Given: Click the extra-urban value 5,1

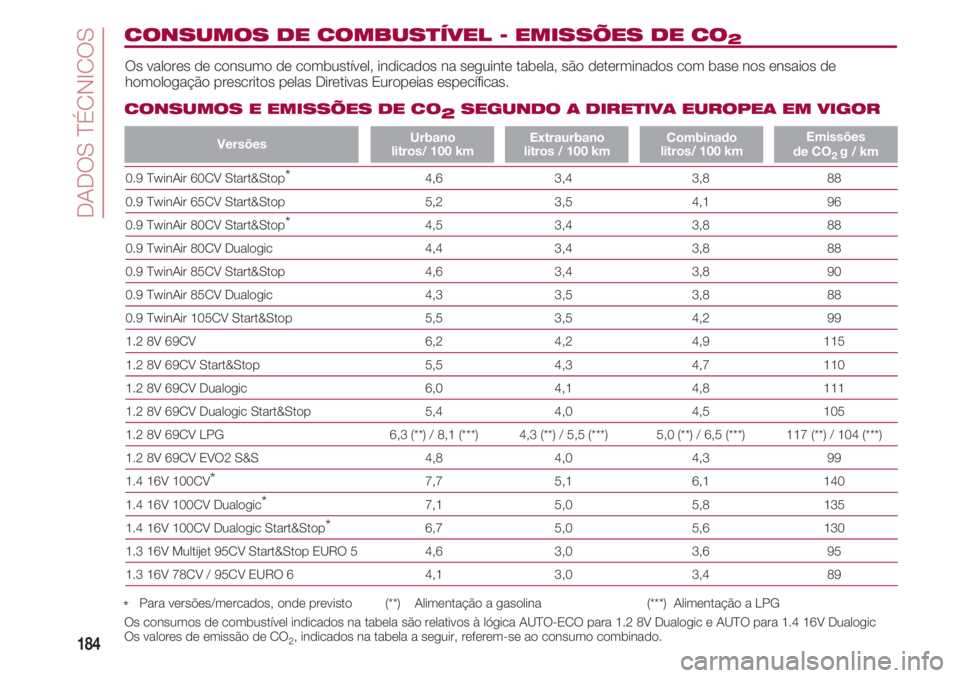Looking at the screenshot, I should click(x=563, y=481).
